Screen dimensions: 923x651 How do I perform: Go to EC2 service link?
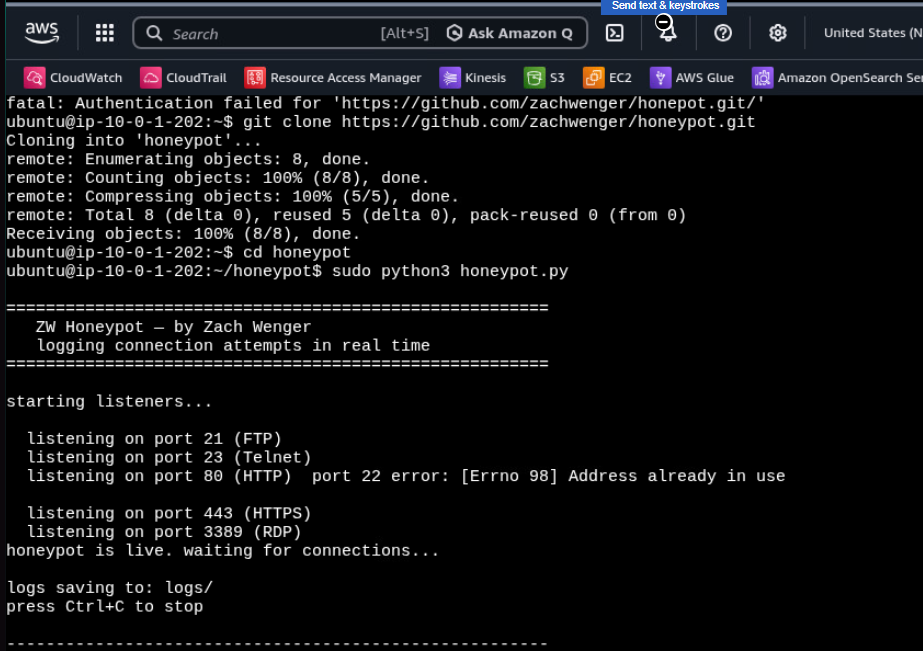620,78
